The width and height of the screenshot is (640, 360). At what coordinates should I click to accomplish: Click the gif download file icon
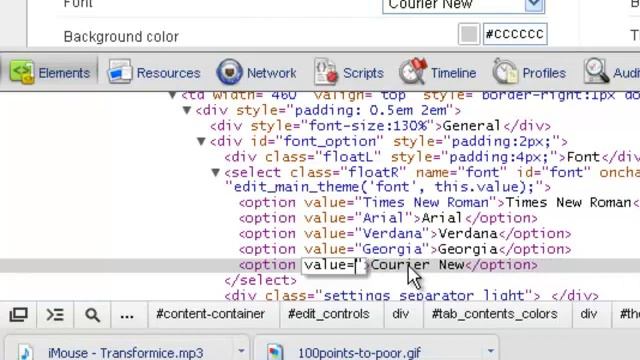click(x=276, y=353)
